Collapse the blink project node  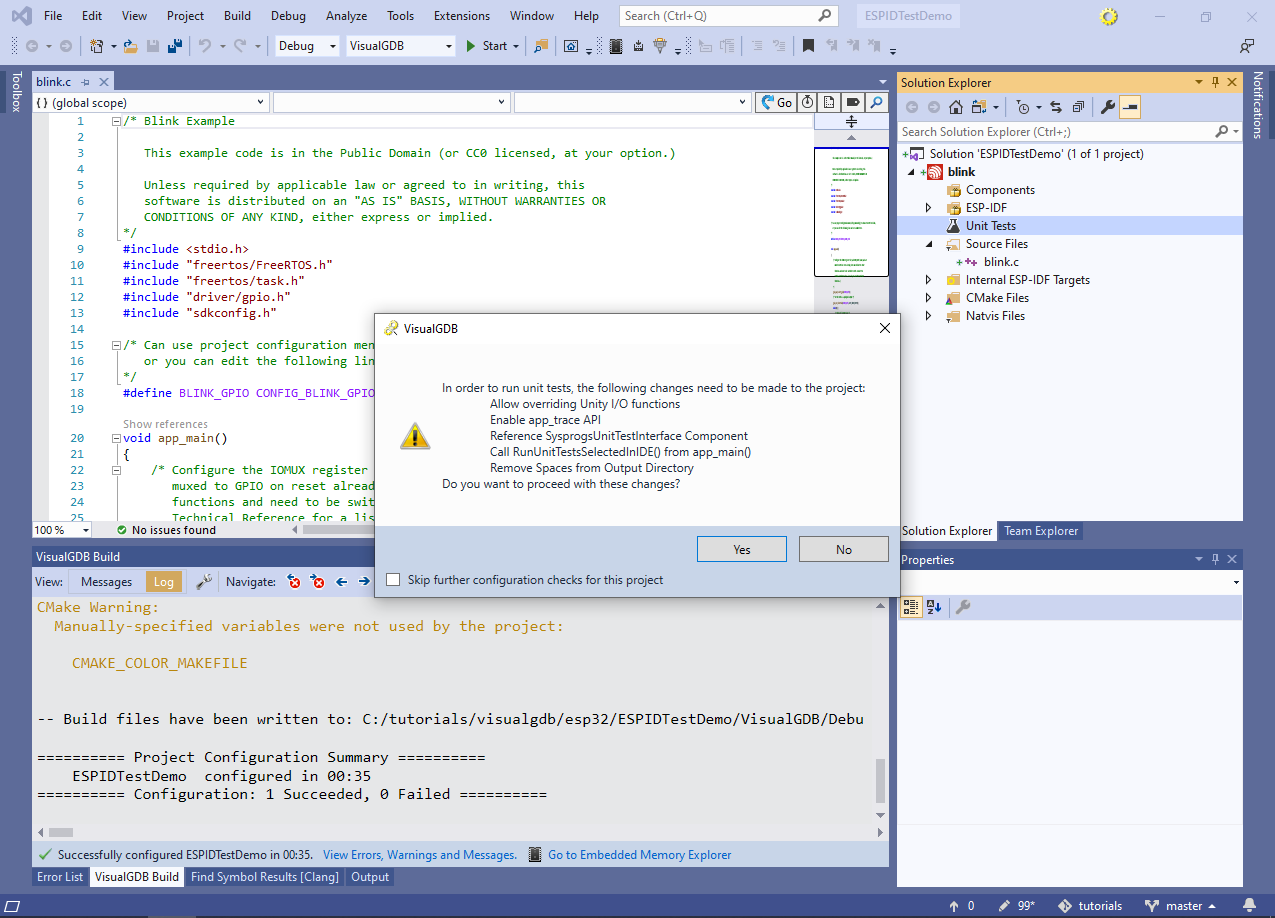(x=910, y=172)
